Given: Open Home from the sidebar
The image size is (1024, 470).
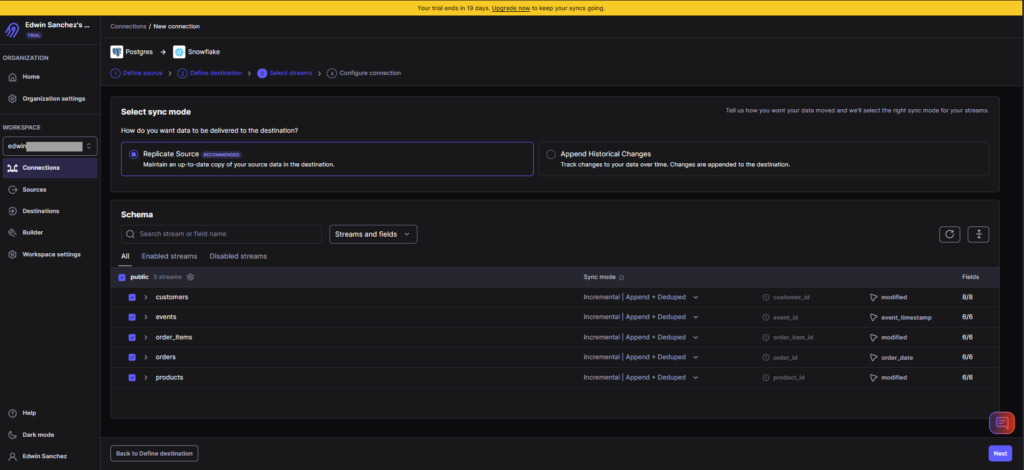Looking at the screenshot, I should (x=31, y=76).
